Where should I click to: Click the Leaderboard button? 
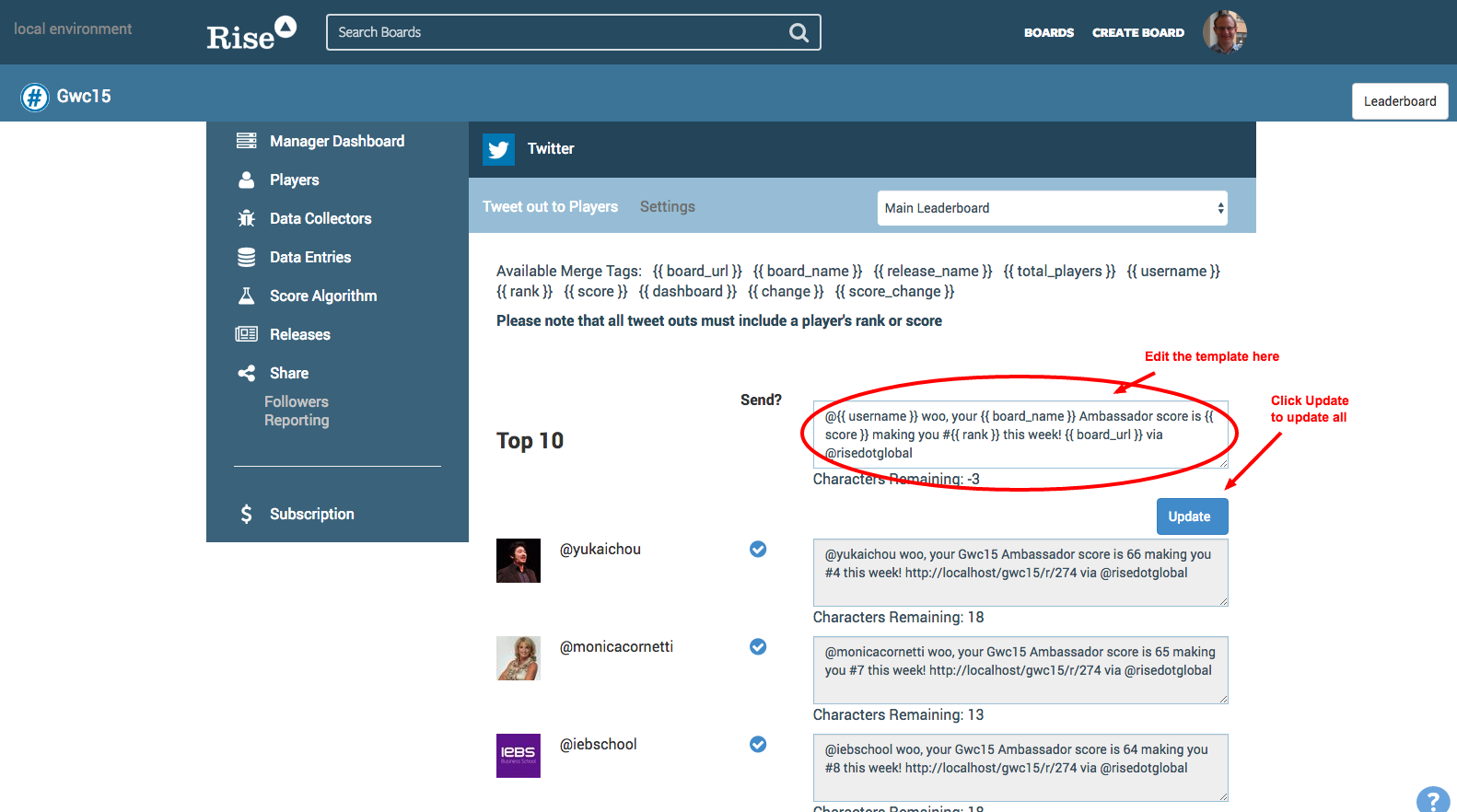tap(1400, 101)
